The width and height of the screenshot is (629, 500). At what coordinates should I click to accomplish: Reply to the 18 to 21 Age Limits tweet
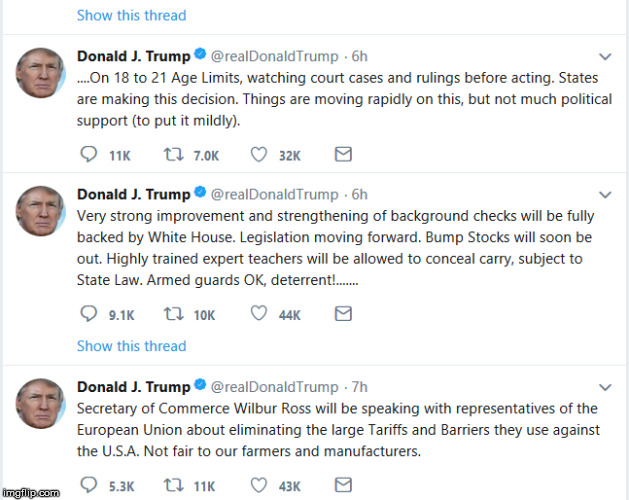(88, 154)
